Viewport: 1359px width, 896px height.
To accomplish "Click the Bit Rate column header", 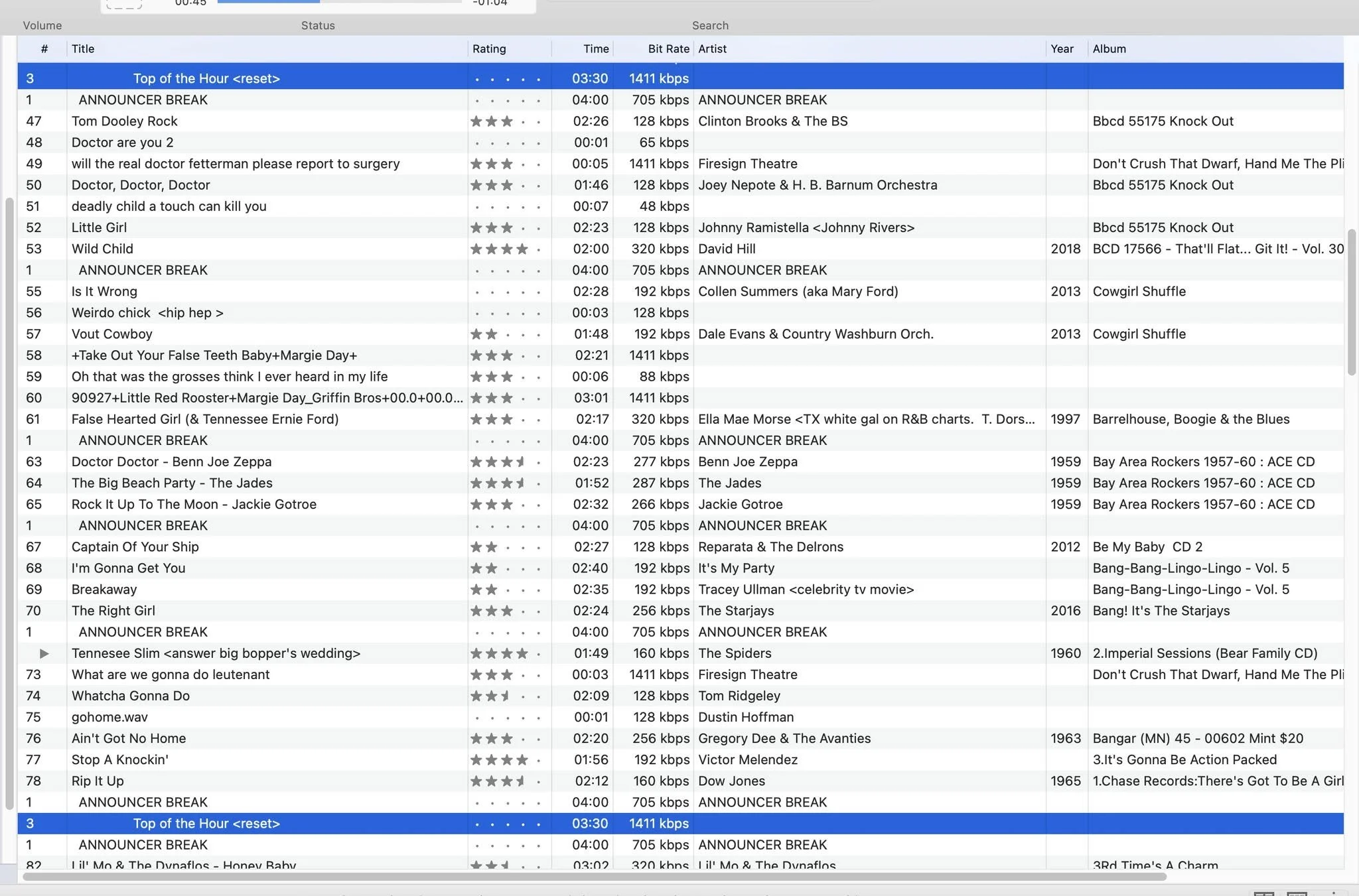I will pyautogui.click(x=654, y=49).
